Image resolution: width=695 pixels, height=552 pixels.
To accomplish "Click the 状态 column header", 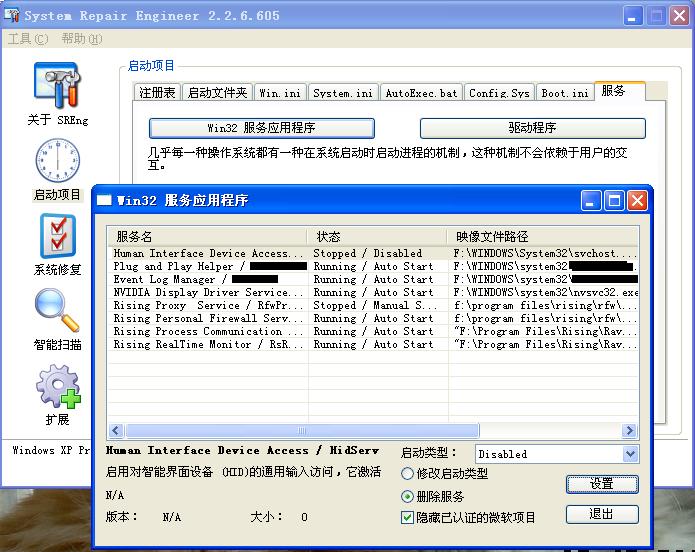I will [x=377, y=236].
